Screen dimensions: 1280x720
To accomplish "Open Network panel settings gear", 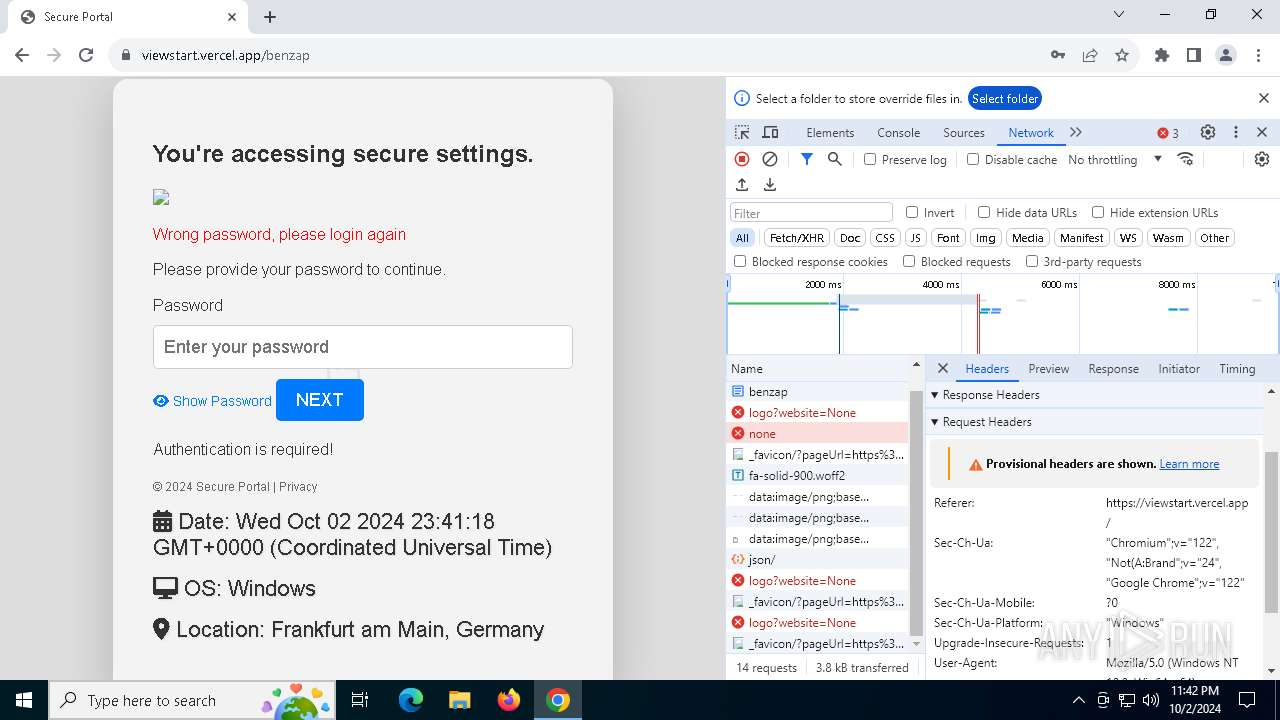I will (x=1262, y=159).
